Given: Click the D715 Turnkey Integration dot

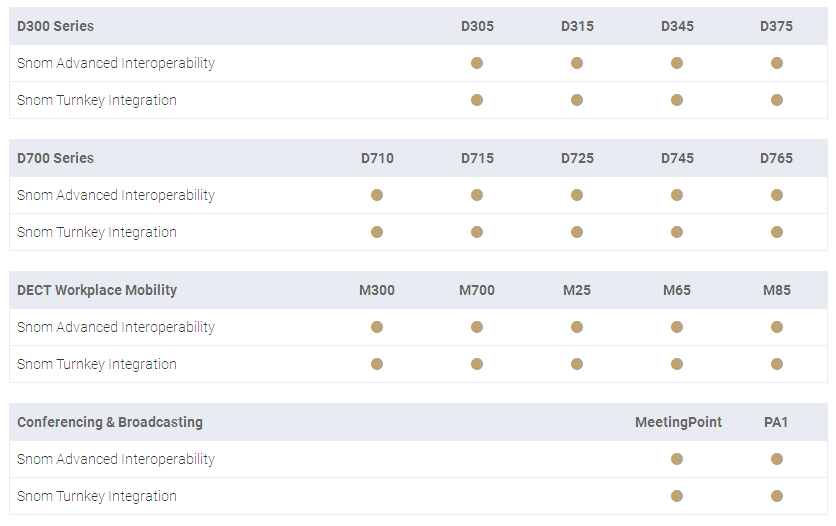Looking at the screenshot, I should click(477, 232).
